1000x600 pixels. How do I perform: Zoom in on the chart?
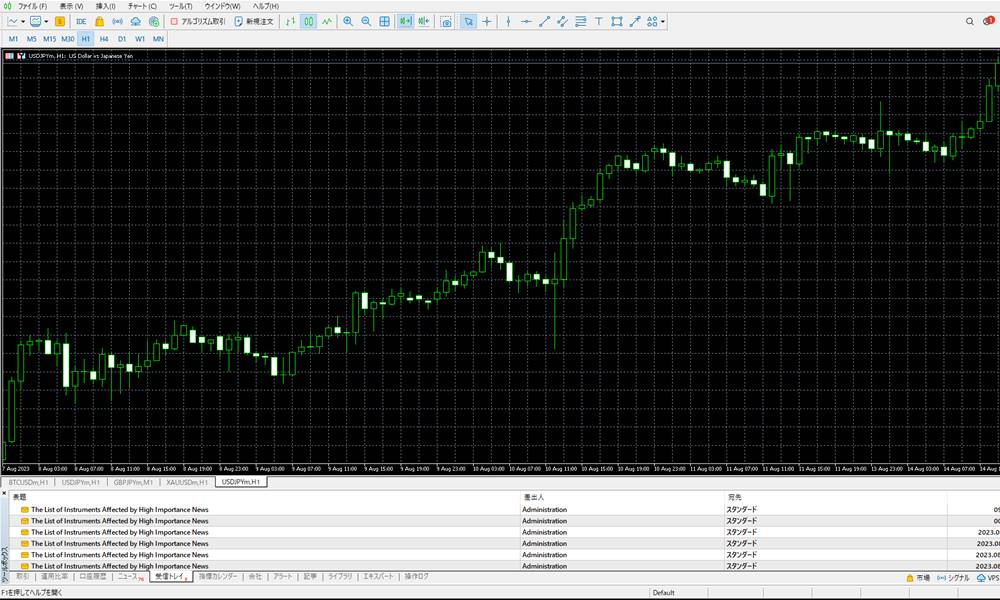(348, 21)
